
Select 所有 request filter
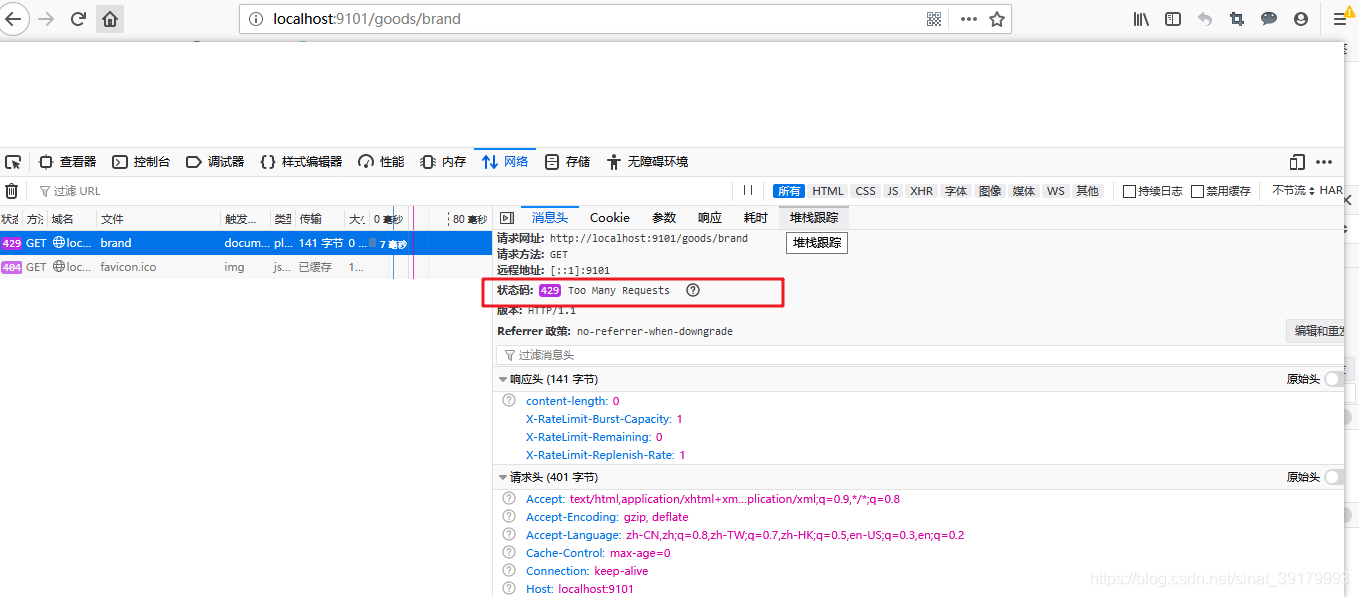pyautogui.click(x=789, y=191)
